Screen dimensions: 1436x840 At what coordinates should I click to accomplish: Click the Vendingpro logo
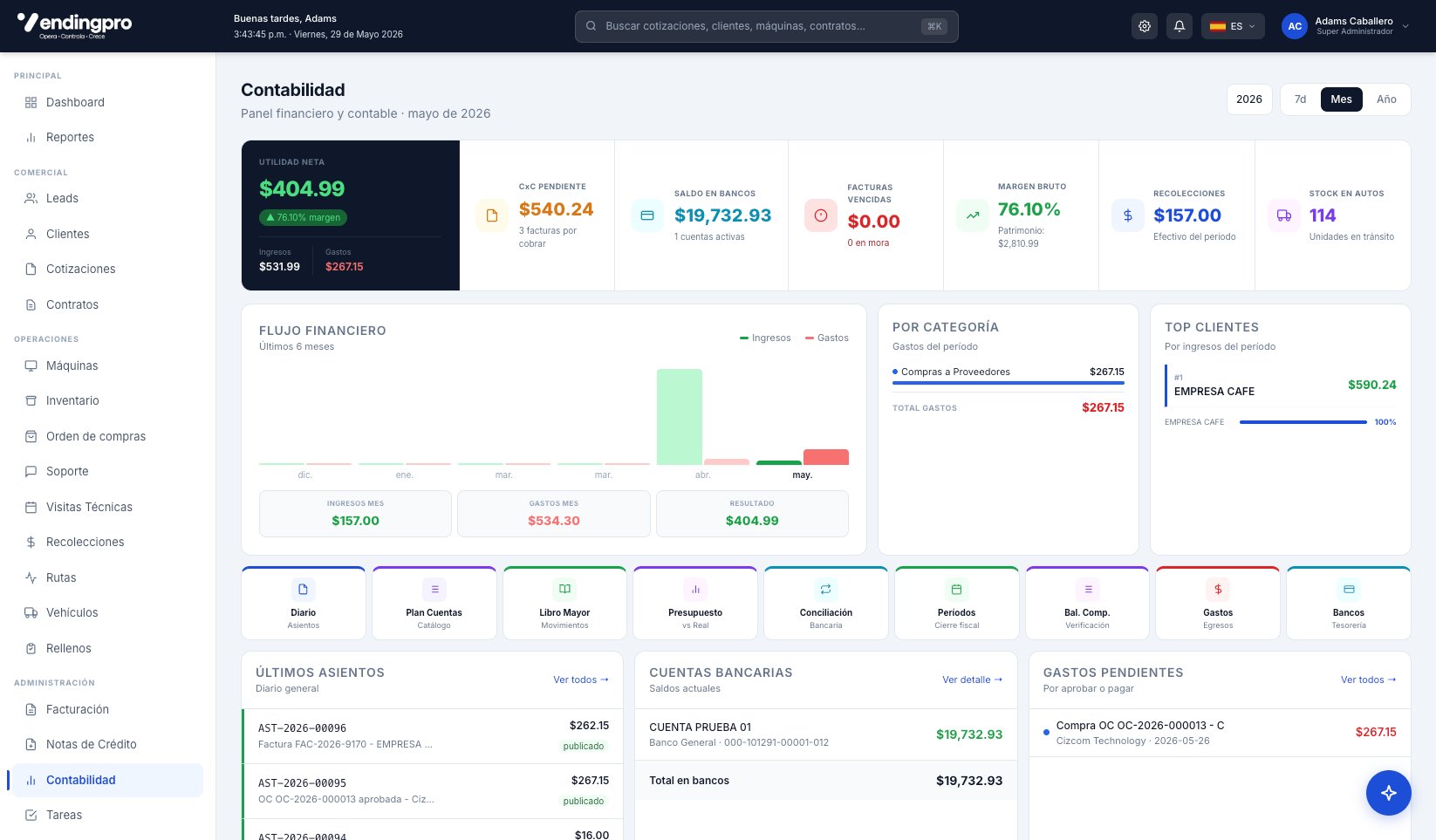tap(74, 24)
